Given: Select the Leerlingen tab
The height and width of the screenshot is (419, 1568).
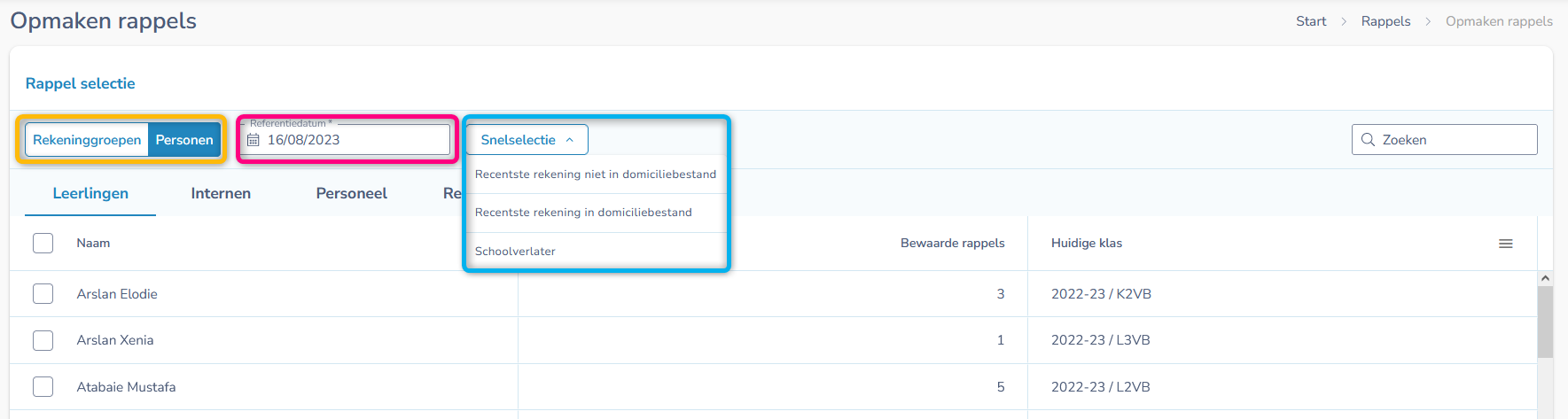Looking at the screenshot, I should (90, 193).
